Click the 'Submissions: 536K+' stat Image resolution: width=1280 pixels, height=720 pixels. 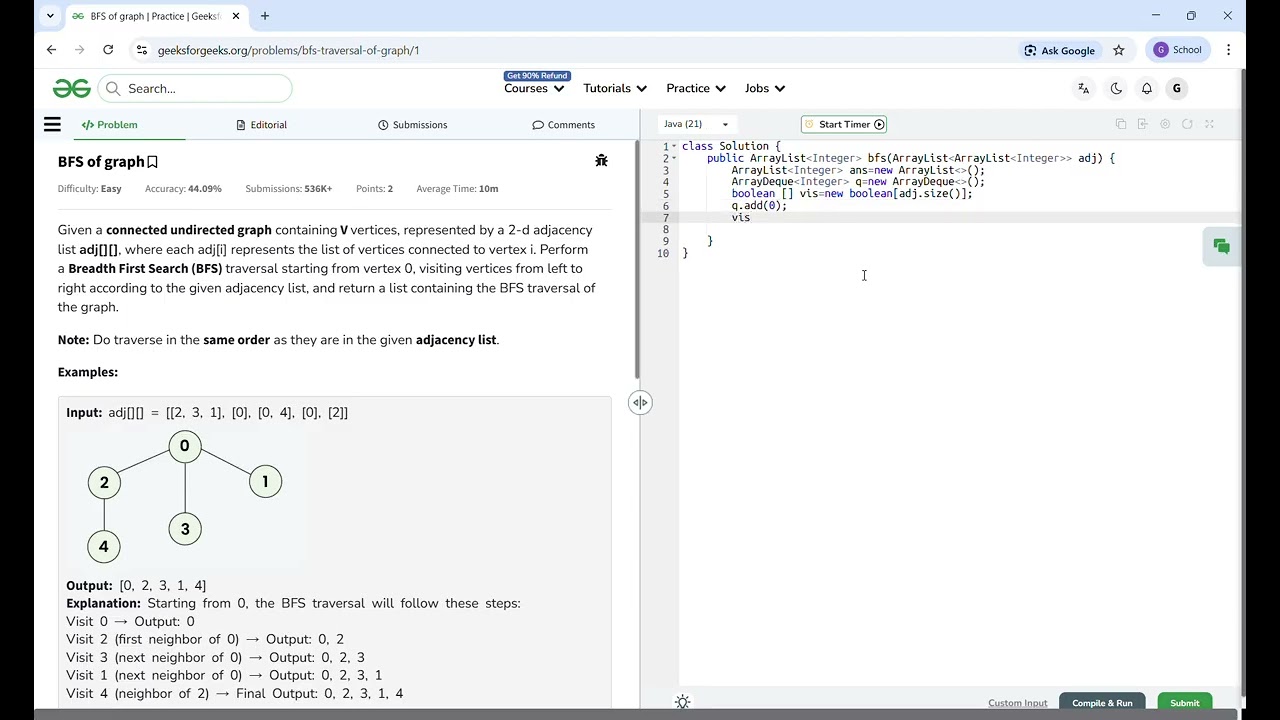[288, 188]
